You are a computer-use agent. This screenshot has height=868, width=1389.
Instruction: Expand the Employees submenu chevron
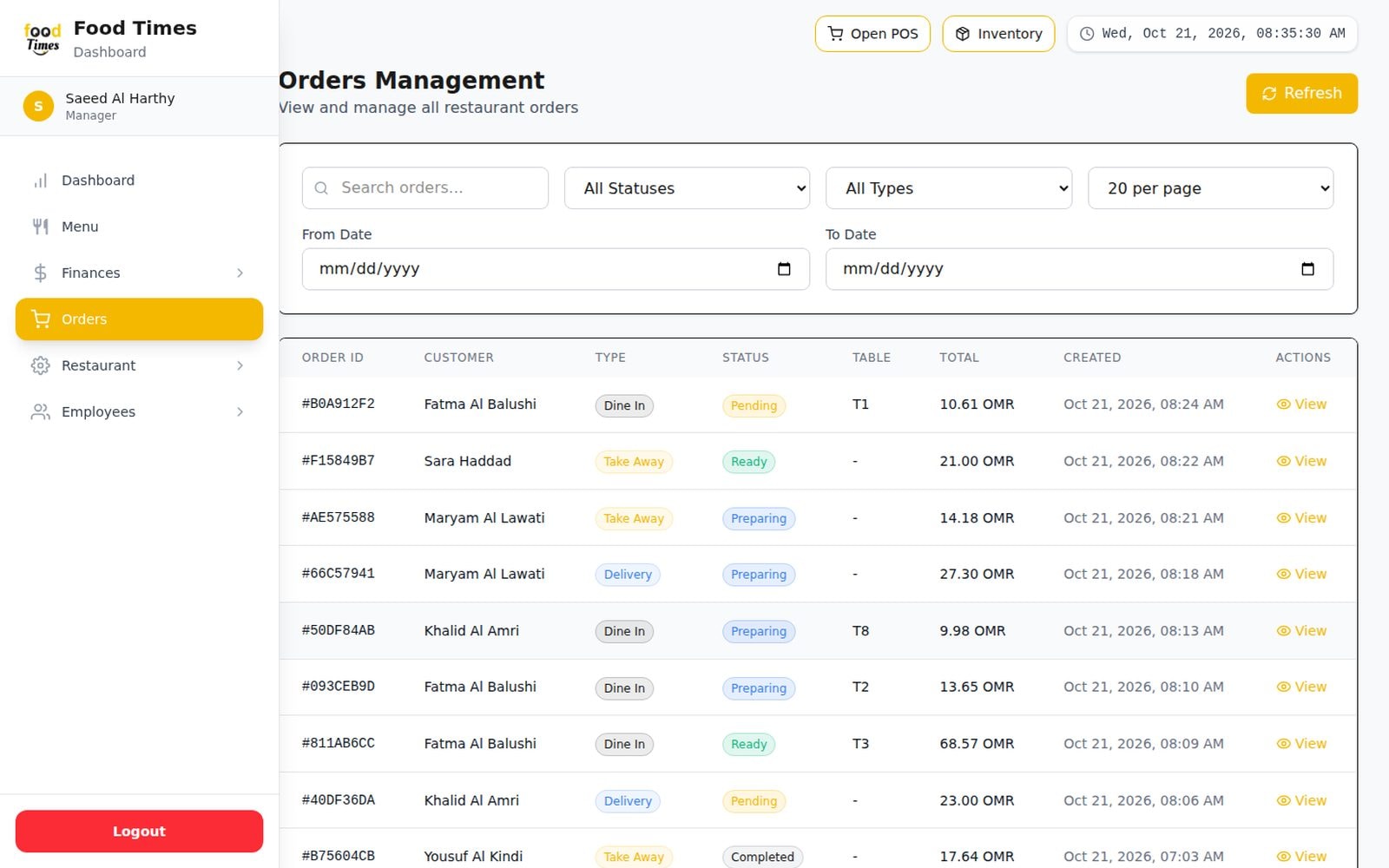click(x=240, y=411)
